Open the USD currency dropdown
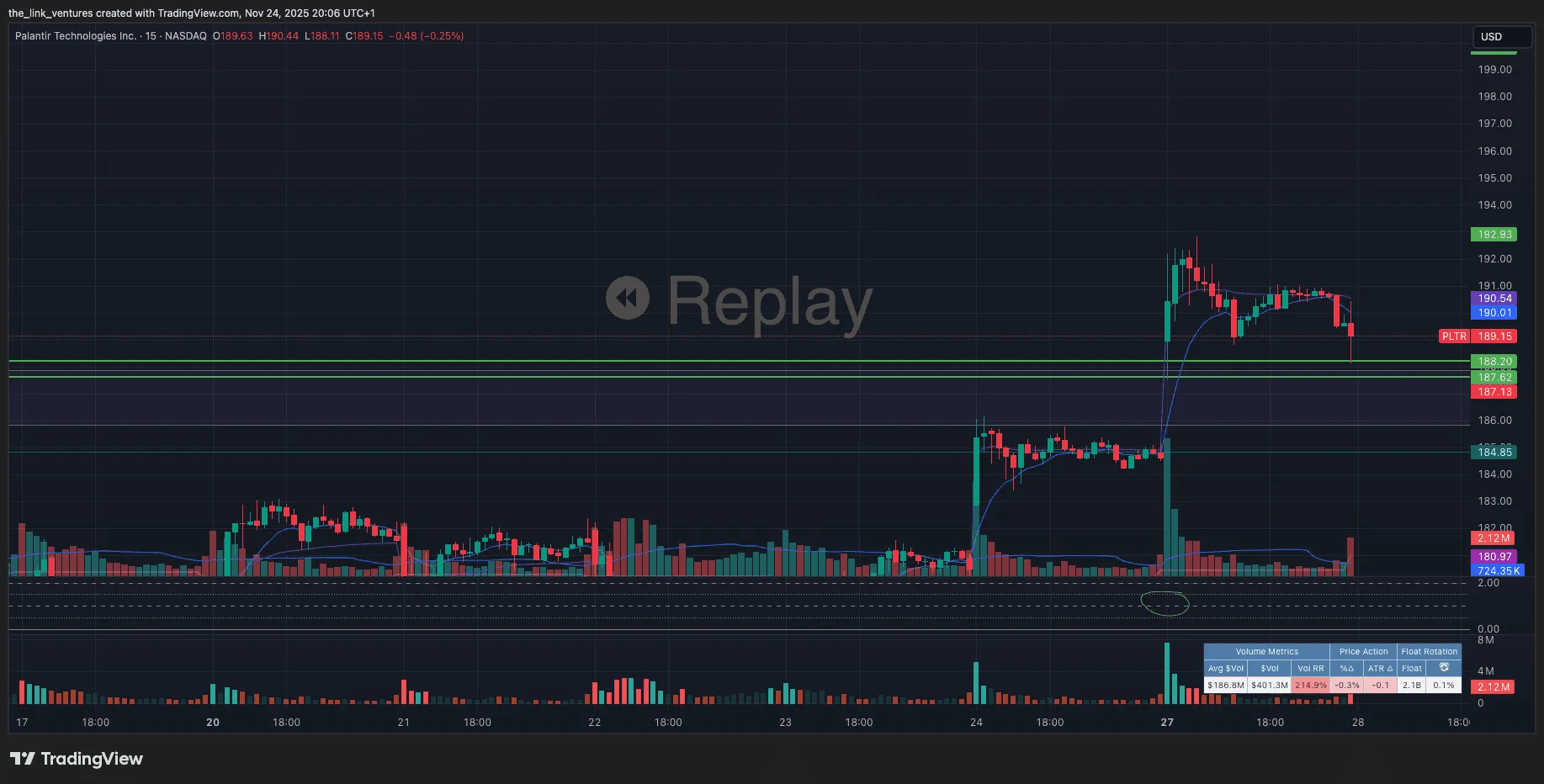This screenshot has height=784, width=1544. pos(1501,37)
